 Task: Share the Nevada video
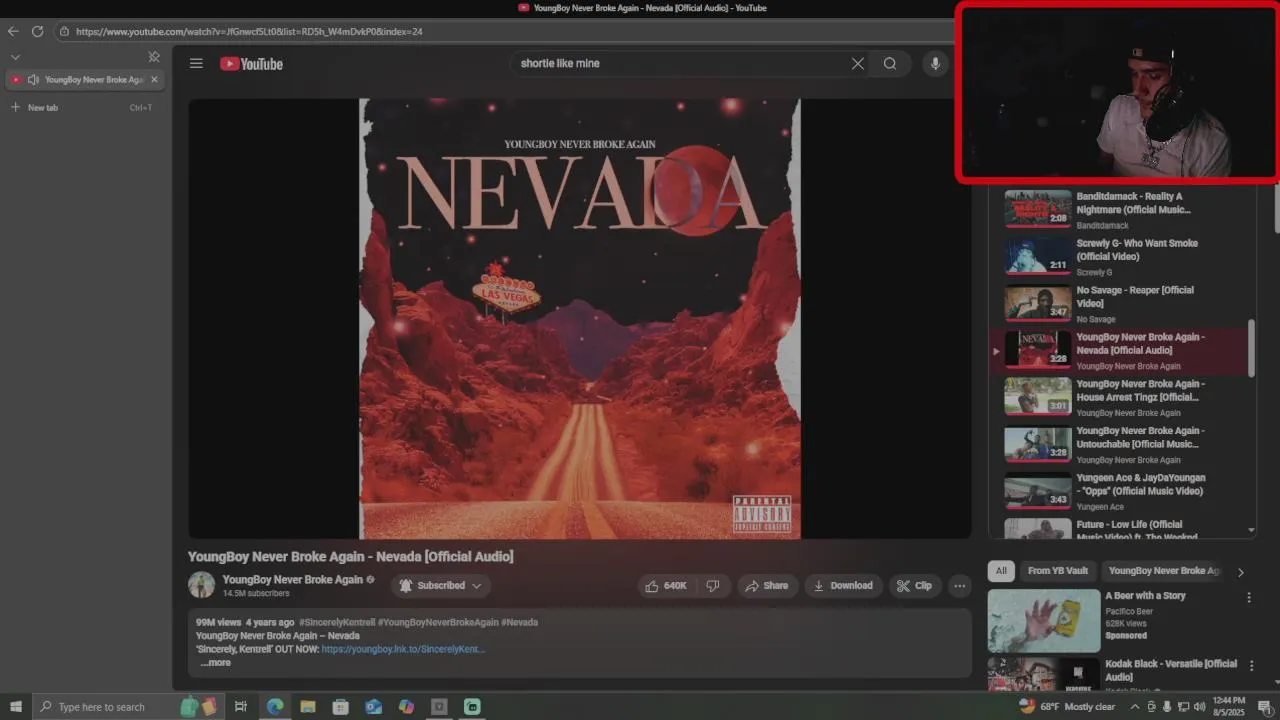pos(767,586)
